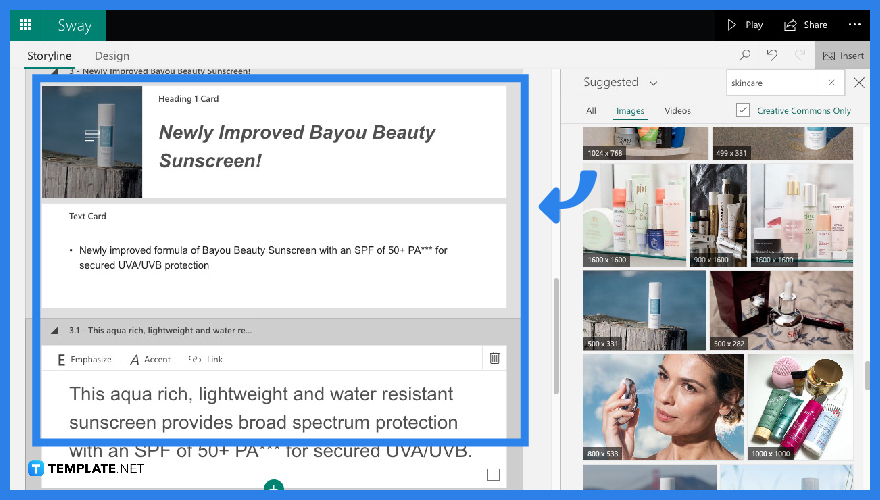Delete the card with trash icon
The width and height of the screenshot is (880, 500).
click(494, 358)
